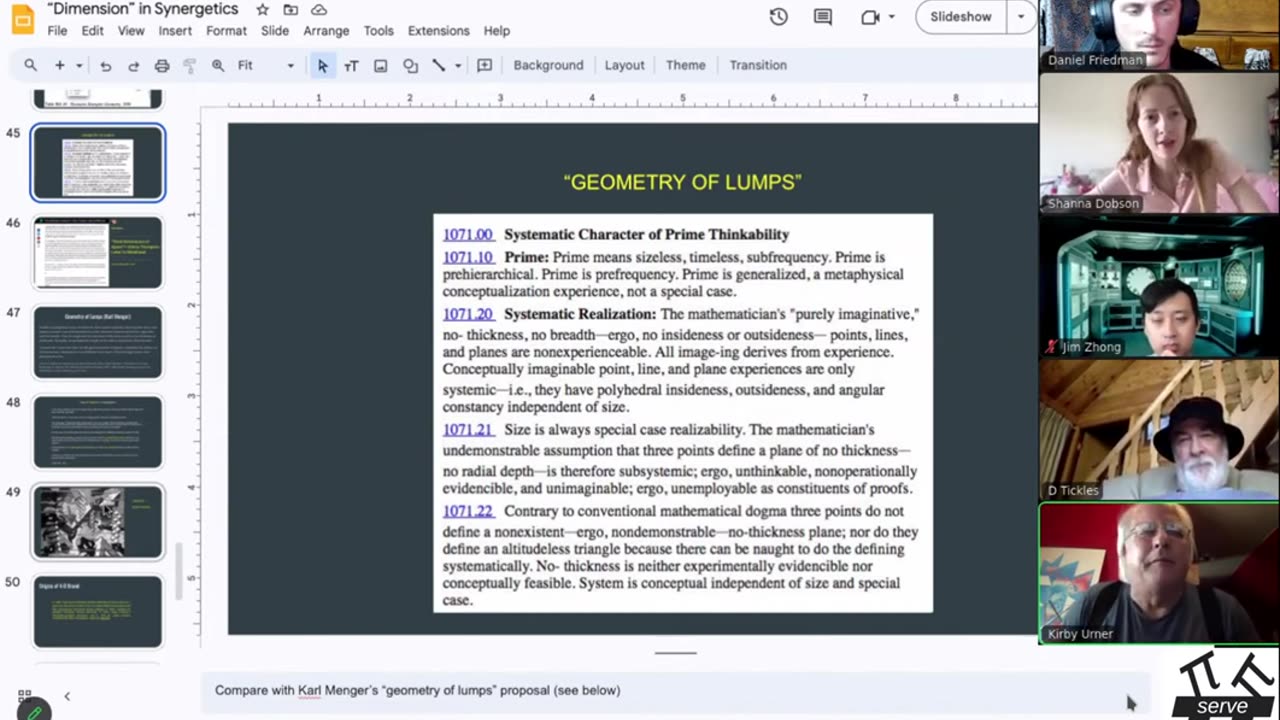Viewport: 1280px width, 720px height.
Task: Open version history clock icon
Action: [x=778, y=17]
